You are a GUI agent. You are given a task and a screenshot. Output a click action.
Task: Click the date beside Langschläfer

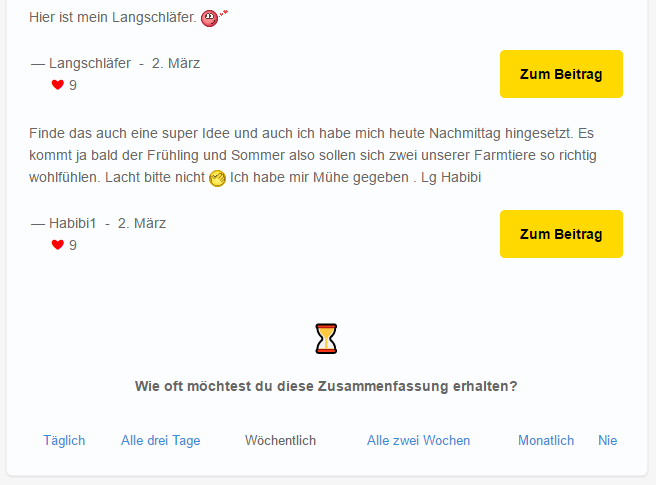point(176,63)
